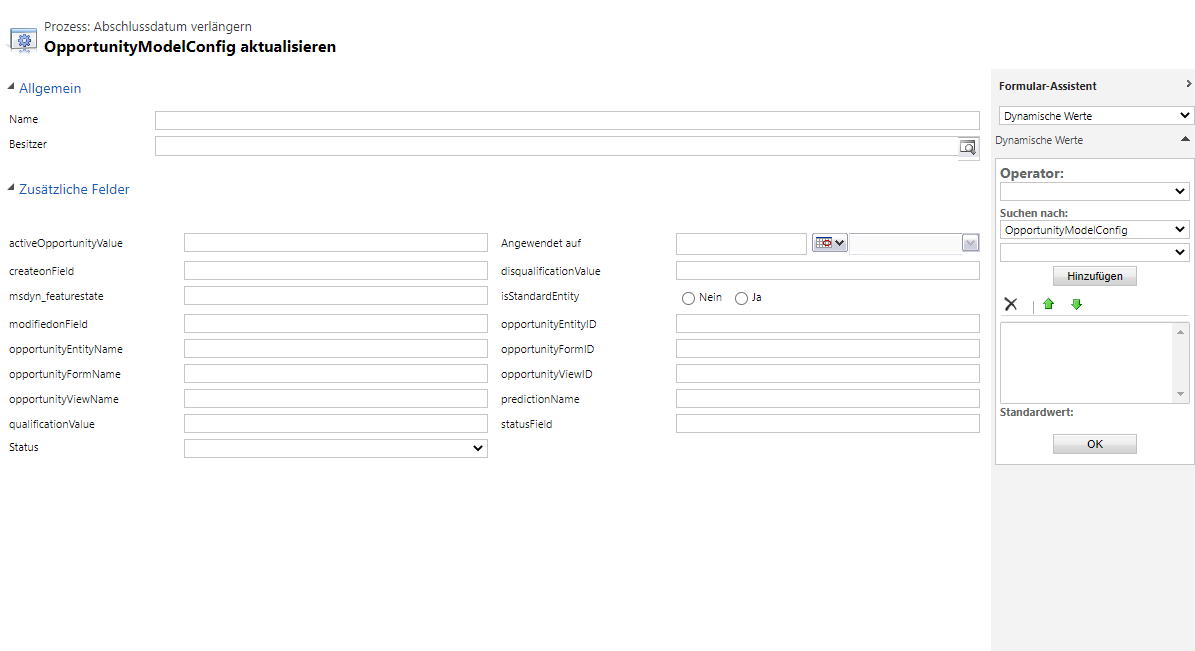Click into the Name field
This screenshot has height=651, width=1195.
pos(567,120)
